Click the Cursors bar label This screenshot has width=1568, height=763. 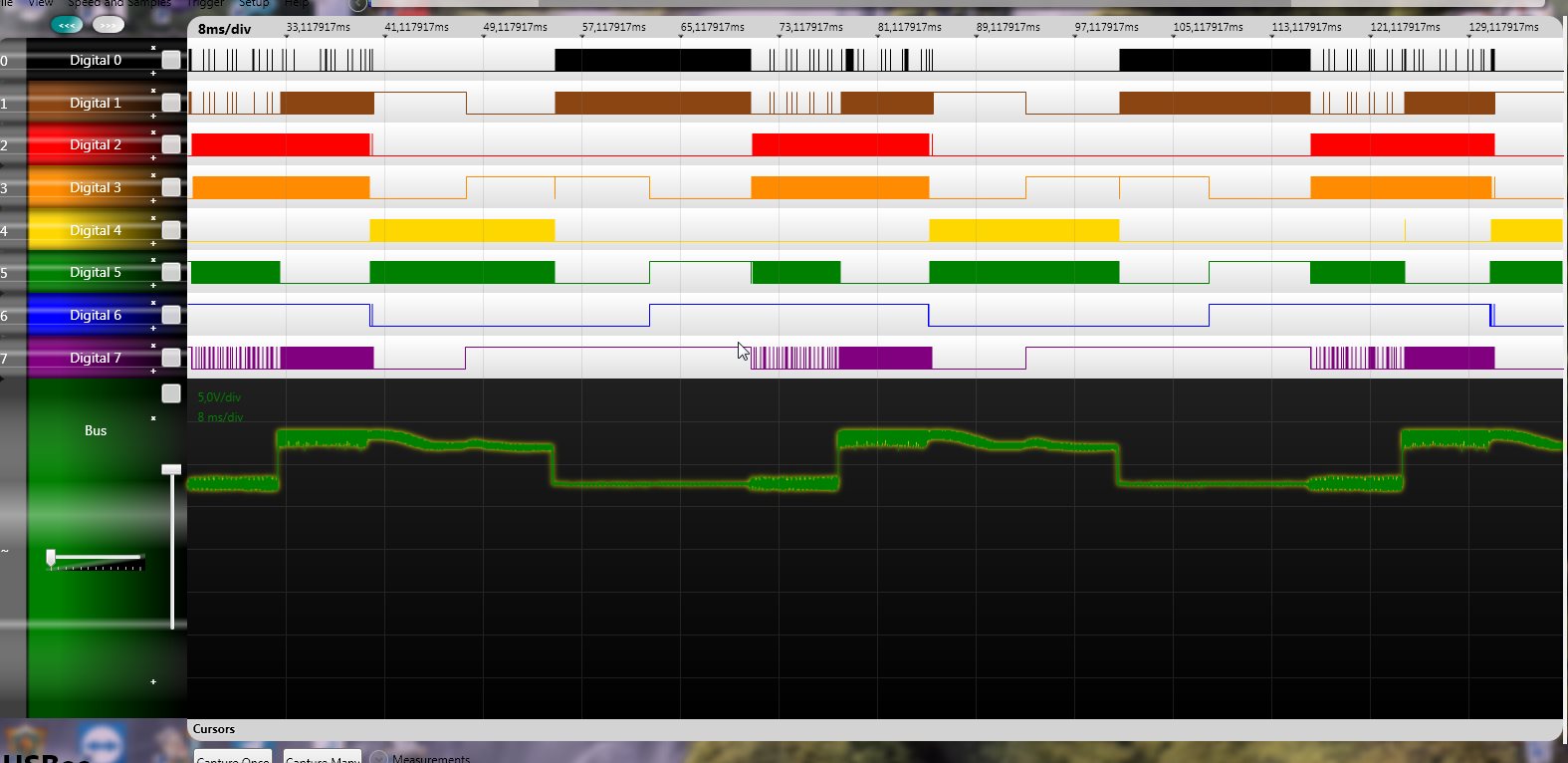(214, 729)
